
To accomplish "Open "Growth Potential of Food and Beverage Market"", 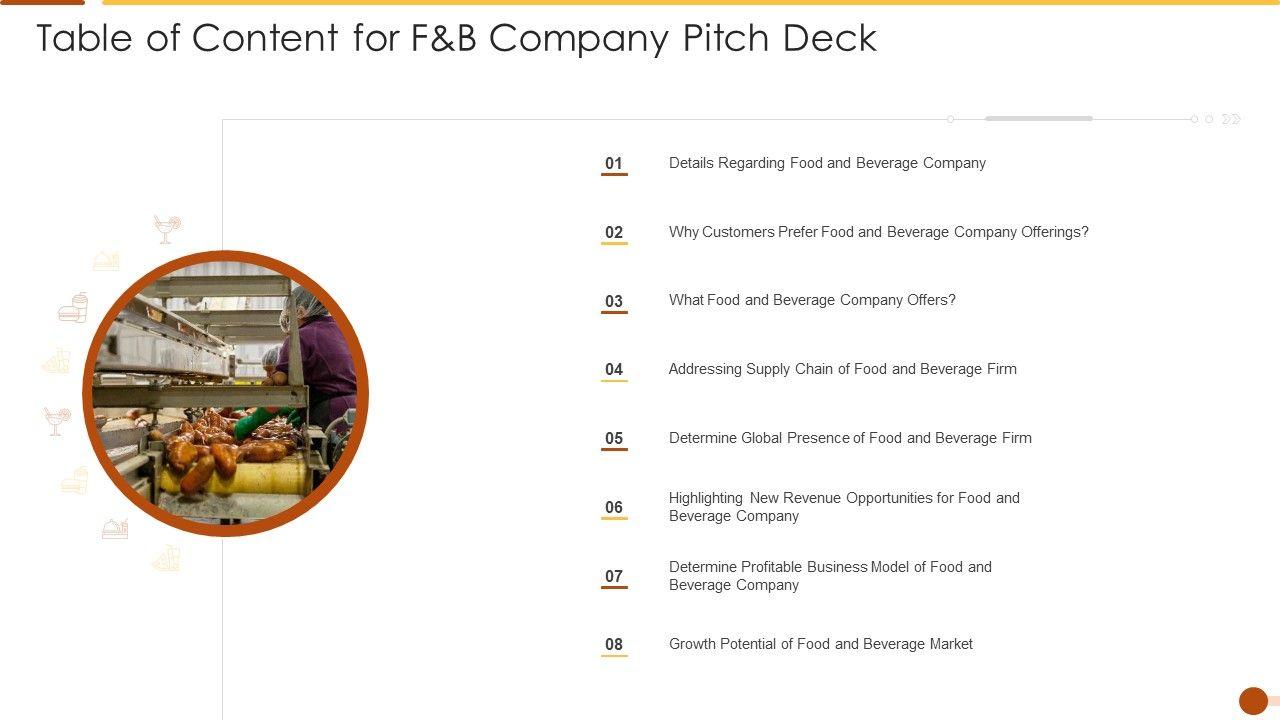I will click(x=820, y=644).
